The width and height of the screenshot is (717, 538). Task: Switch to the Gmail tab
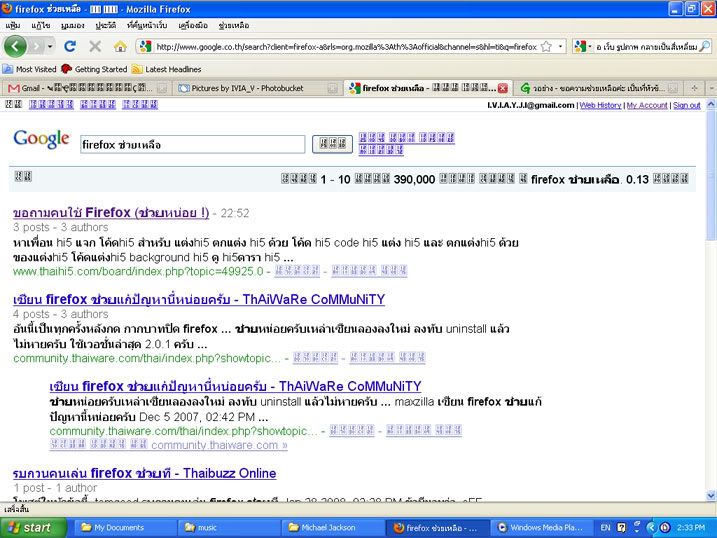(x=87, y=88)
